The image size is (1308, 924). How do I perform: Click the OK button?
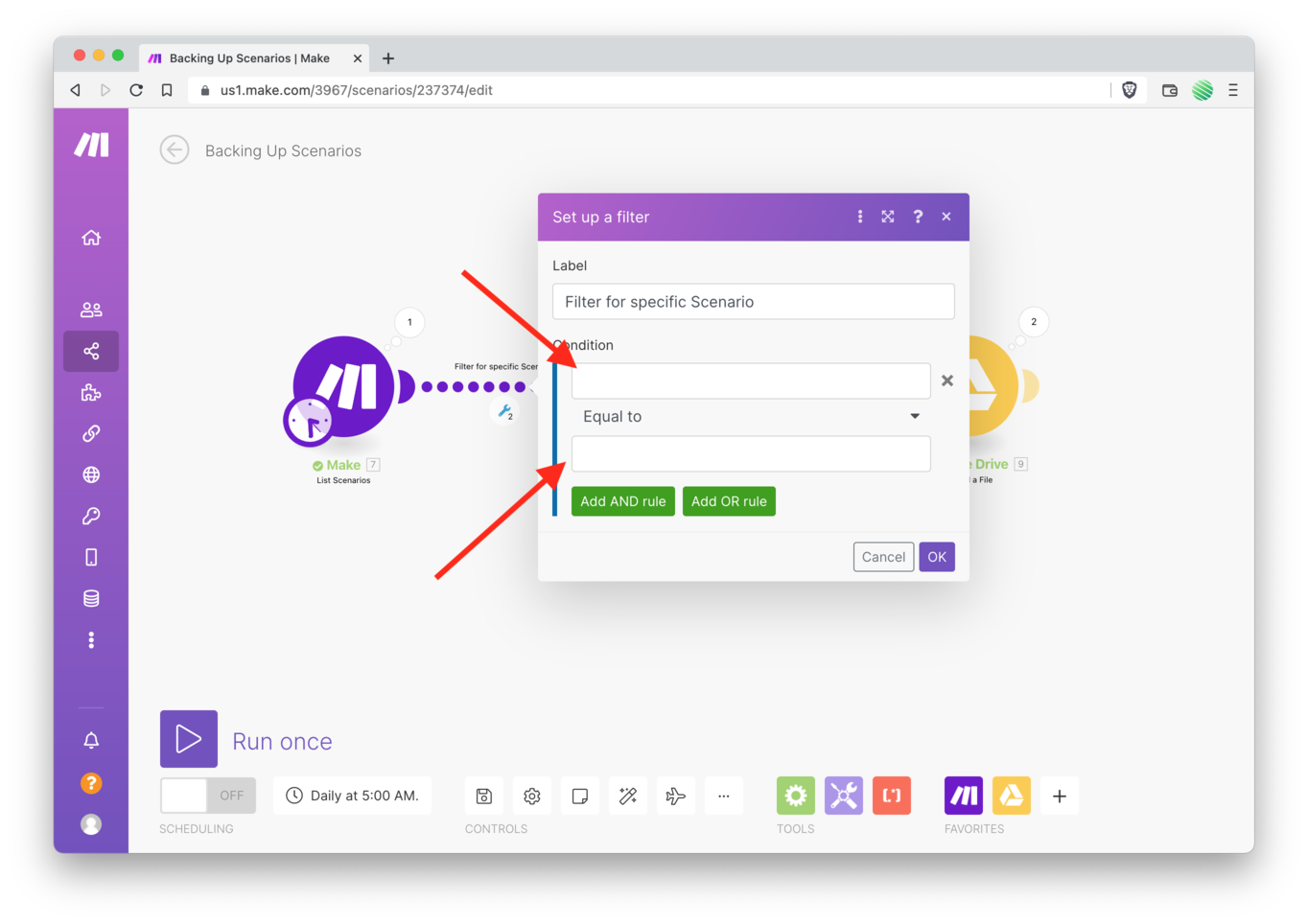point(937,557)
